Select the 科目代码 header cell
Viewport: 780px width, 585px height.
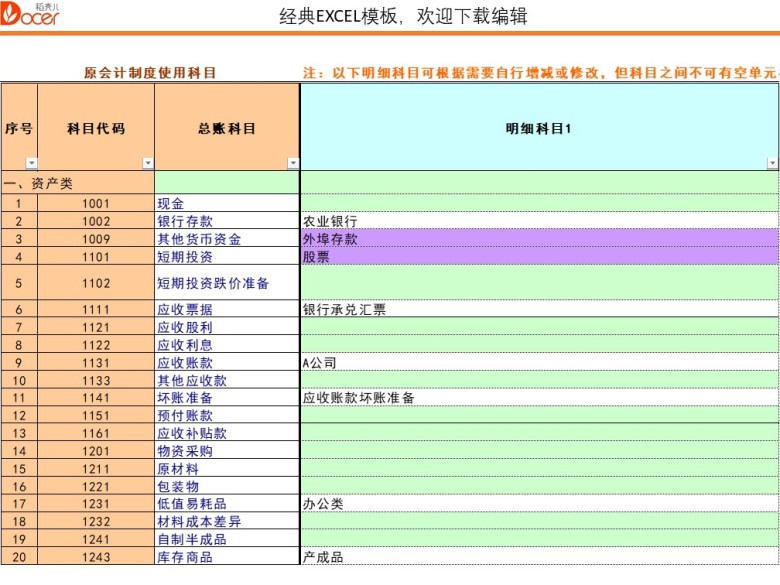[96, 127]
